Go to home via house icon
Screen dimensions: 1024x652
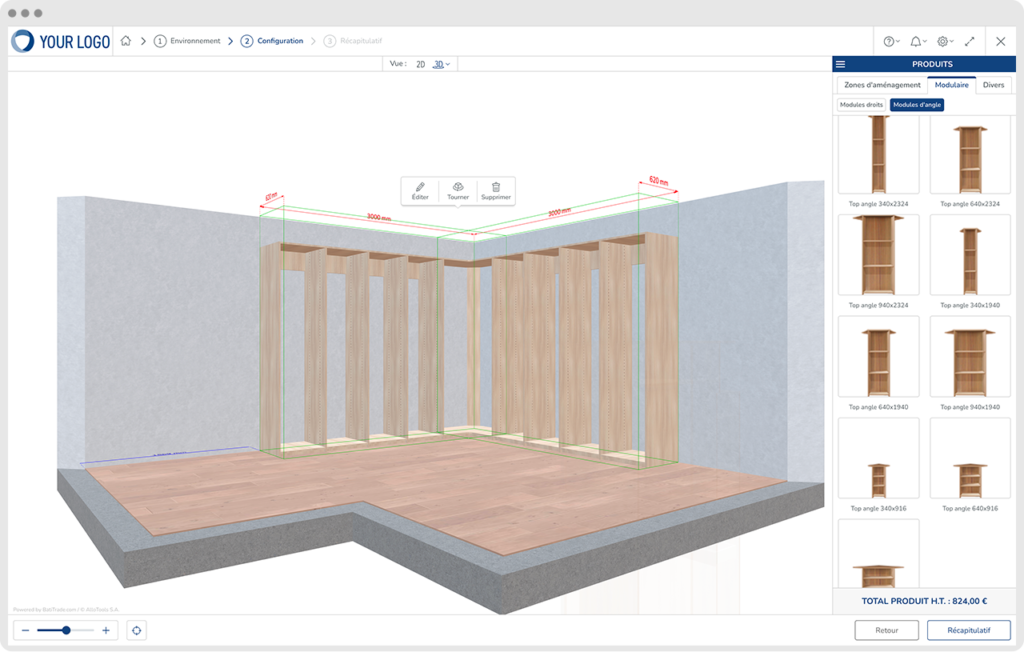pos(126,41)
